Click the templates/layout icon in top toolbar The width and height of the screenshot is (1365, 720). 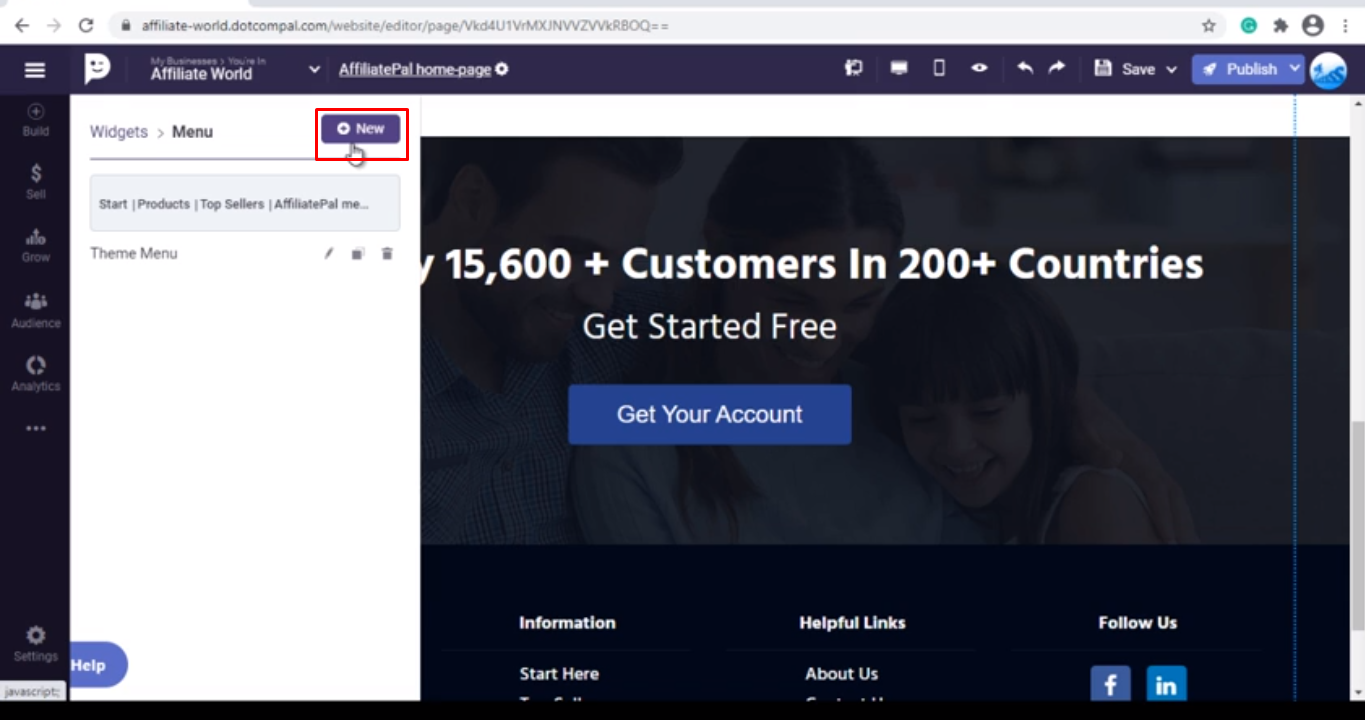pyautogui.click(x=853, y=68)
